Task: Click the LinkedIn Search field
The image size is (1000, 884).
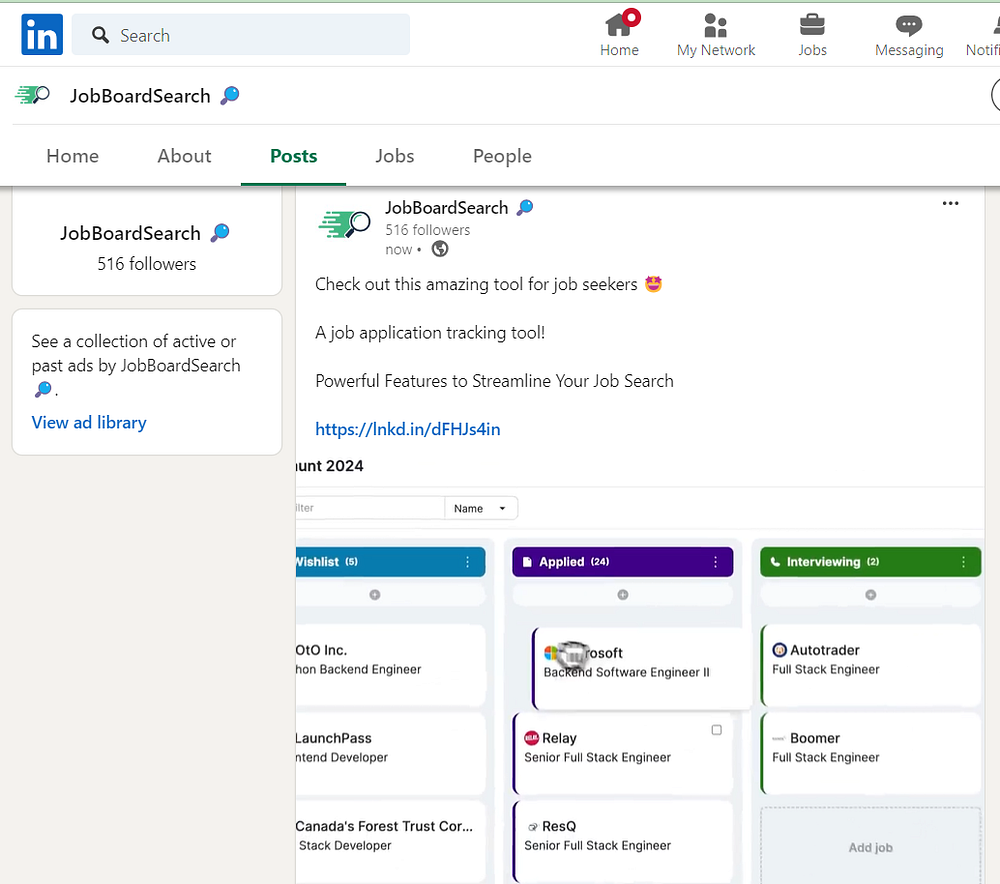Action: coord(240,35)
